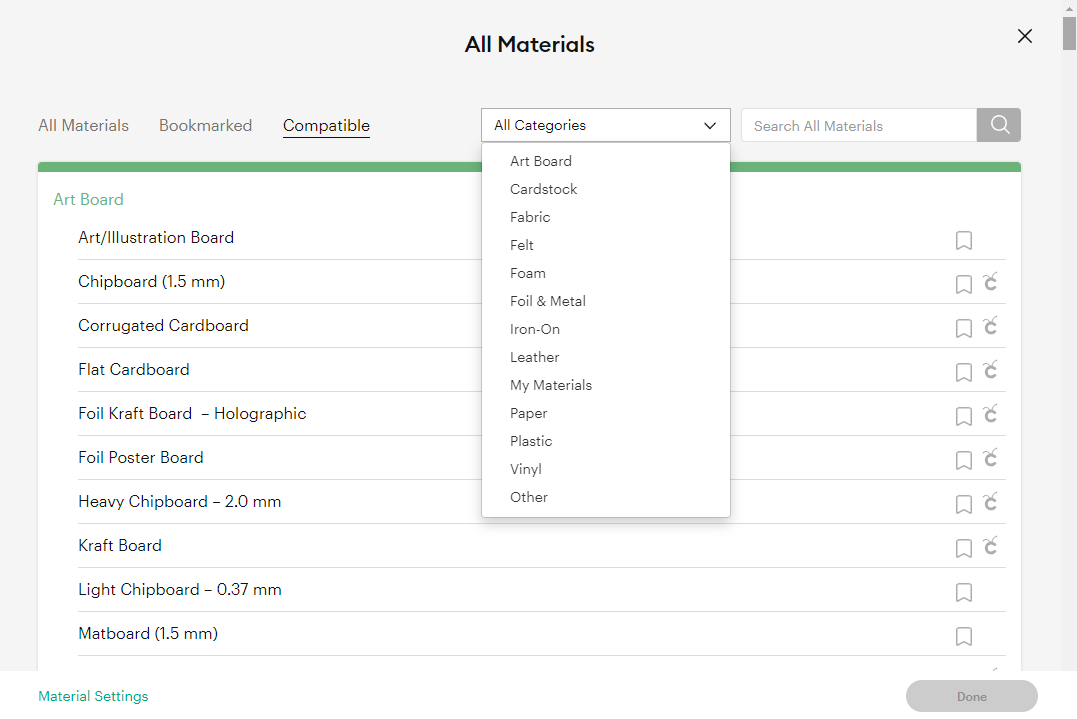Click the vertical scrollbar thumb
This screenshot has width=1077, height=719.
click(x=1069, y=28)
